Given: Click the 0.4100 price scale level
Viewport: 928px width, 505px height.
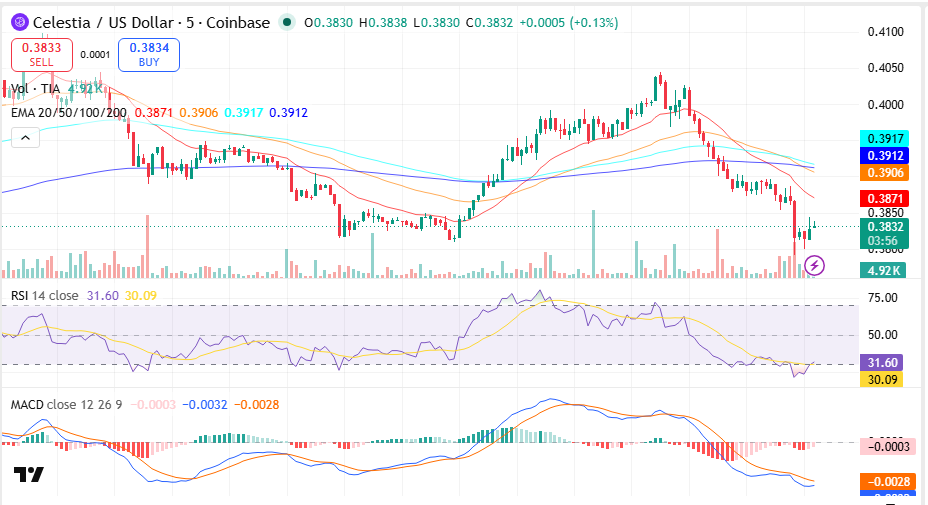Looking at the screenshot, I should 885,32.
